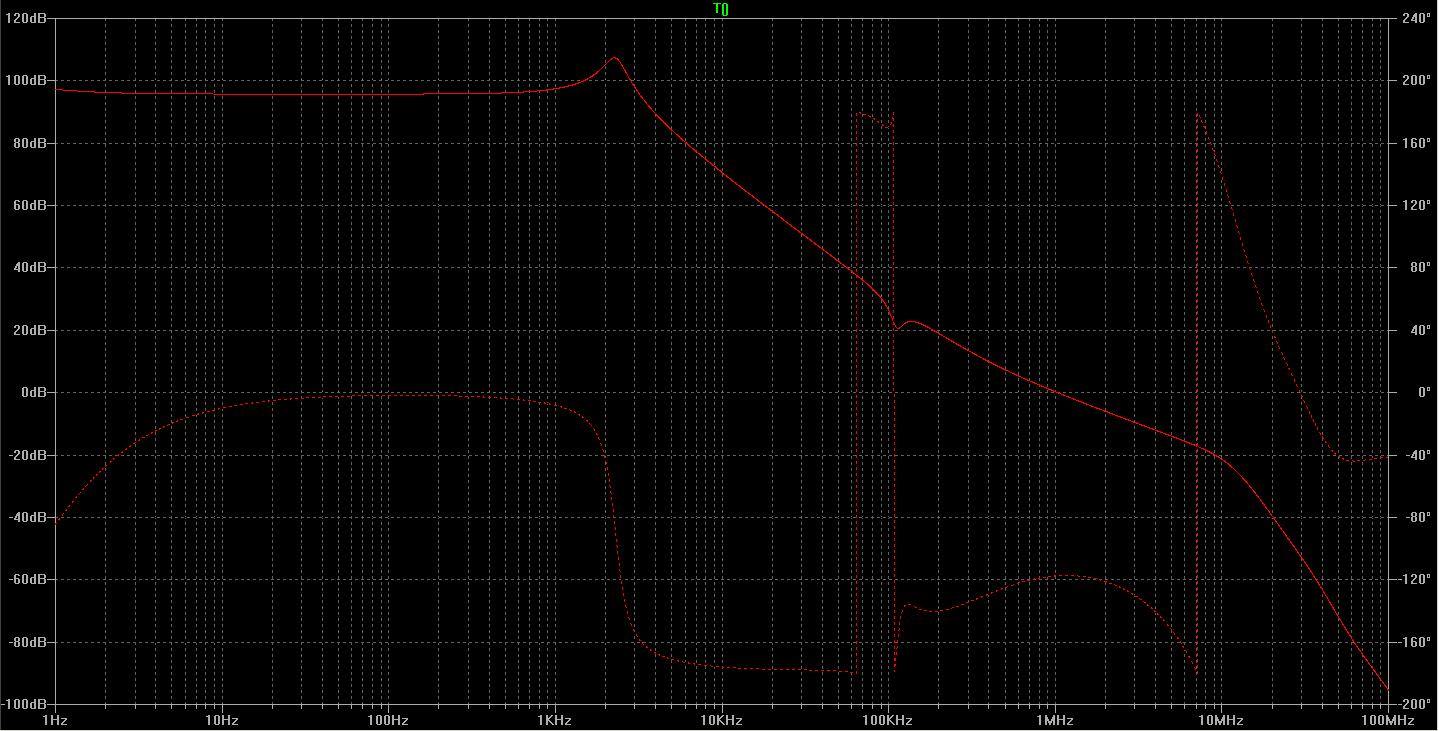Click the 1Hz frequency axis label
This screenshot has width=1439, height=731.
tap(55, 720)
